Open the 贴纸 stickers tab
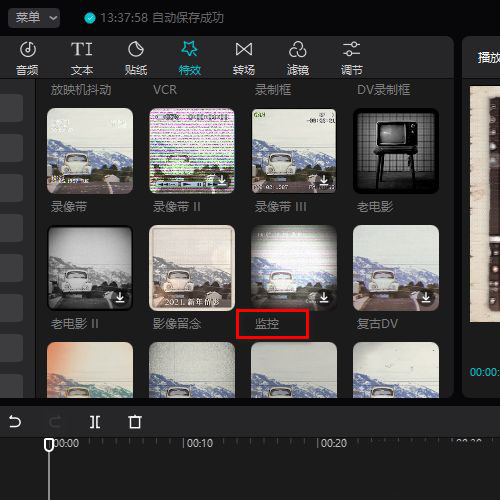This screenshot has width=500, height=500. [136, 58]
